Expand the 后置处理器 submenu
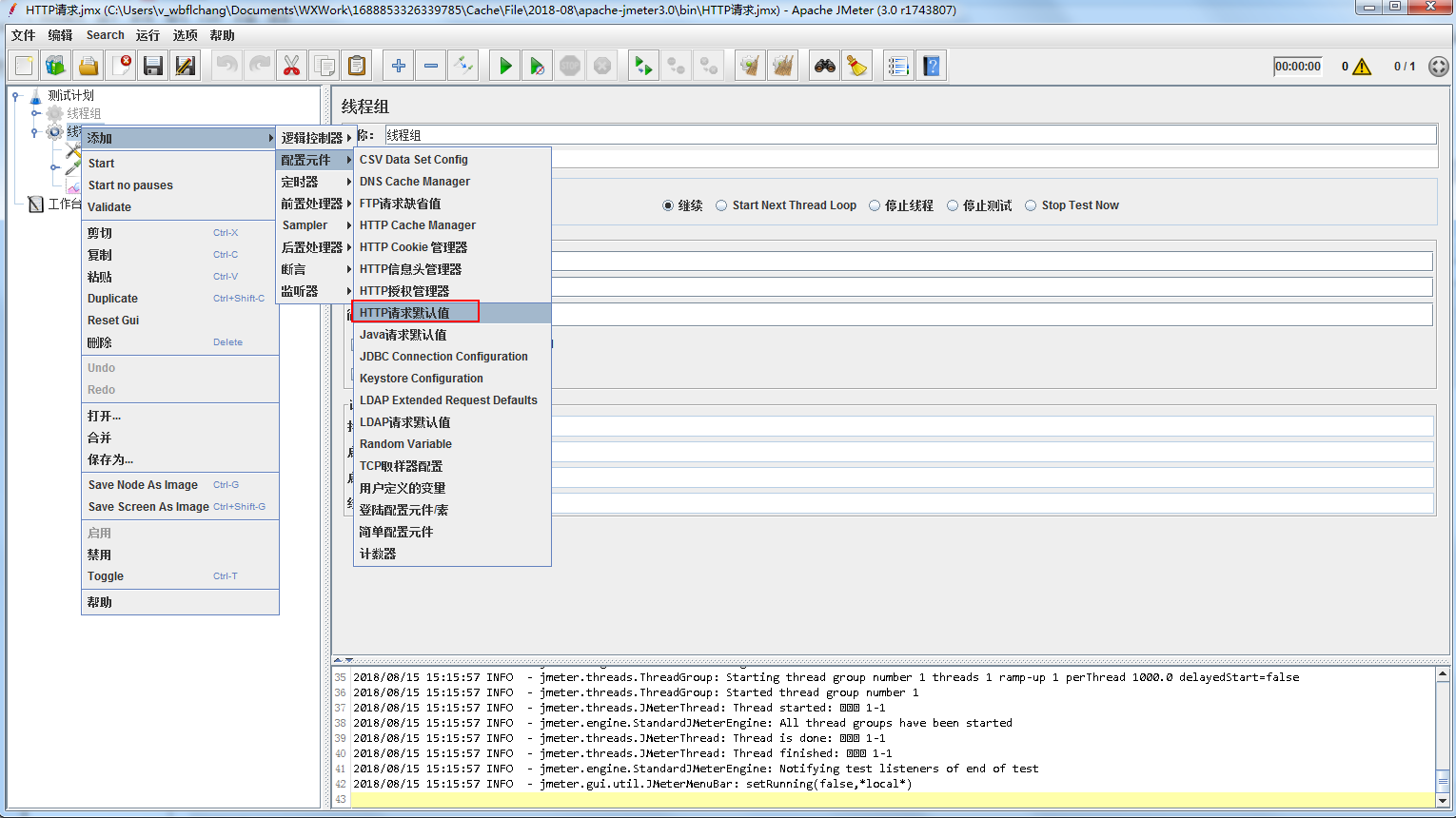The image size is (1456, 818). pyautogui.click(x=316, y=247)
